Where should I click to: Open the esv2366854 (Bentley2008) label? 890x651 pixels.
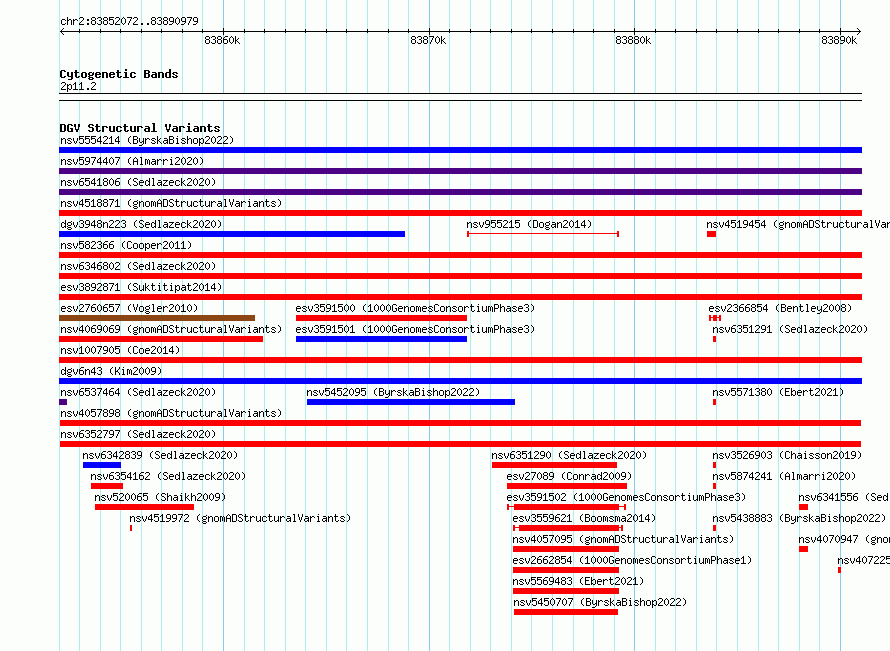[x=780, y=308]
